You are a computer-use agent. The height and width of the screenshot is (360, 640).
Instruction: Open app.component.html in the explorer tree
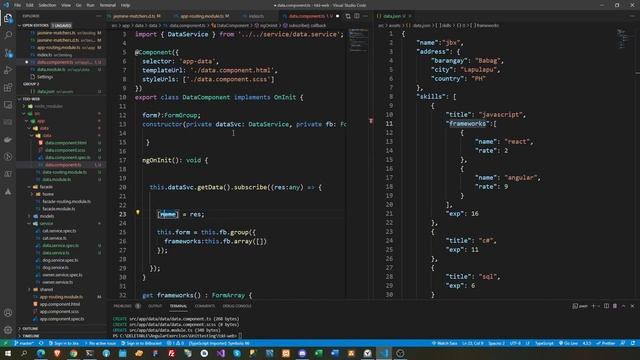click(x=60, y=304)
